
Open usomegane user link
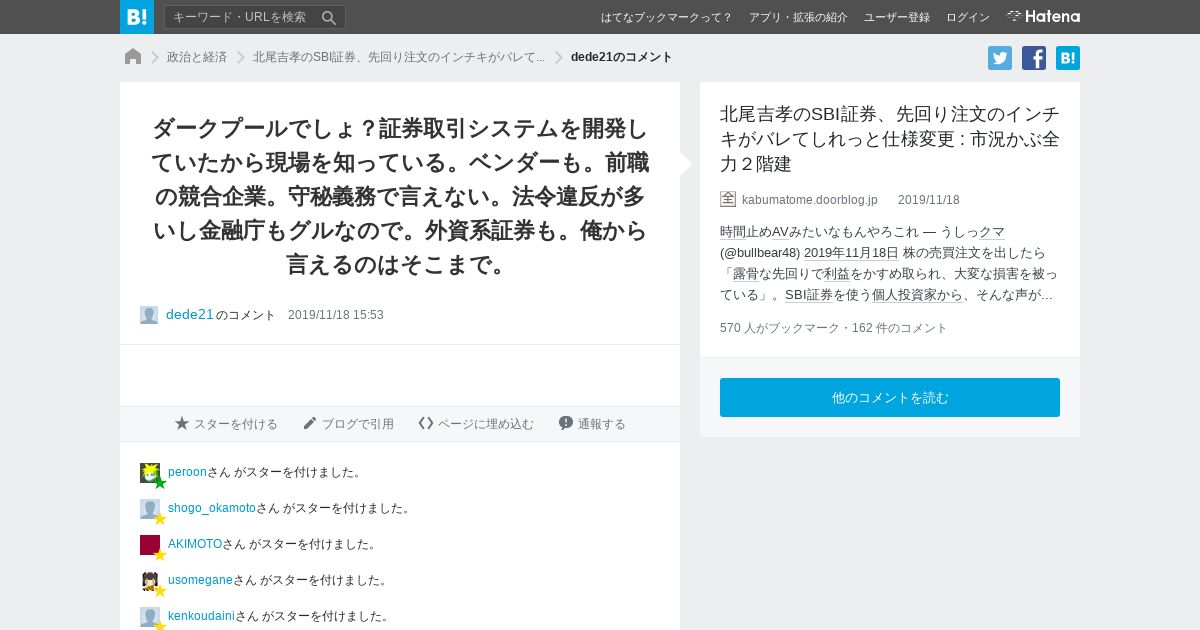(200, 580)
